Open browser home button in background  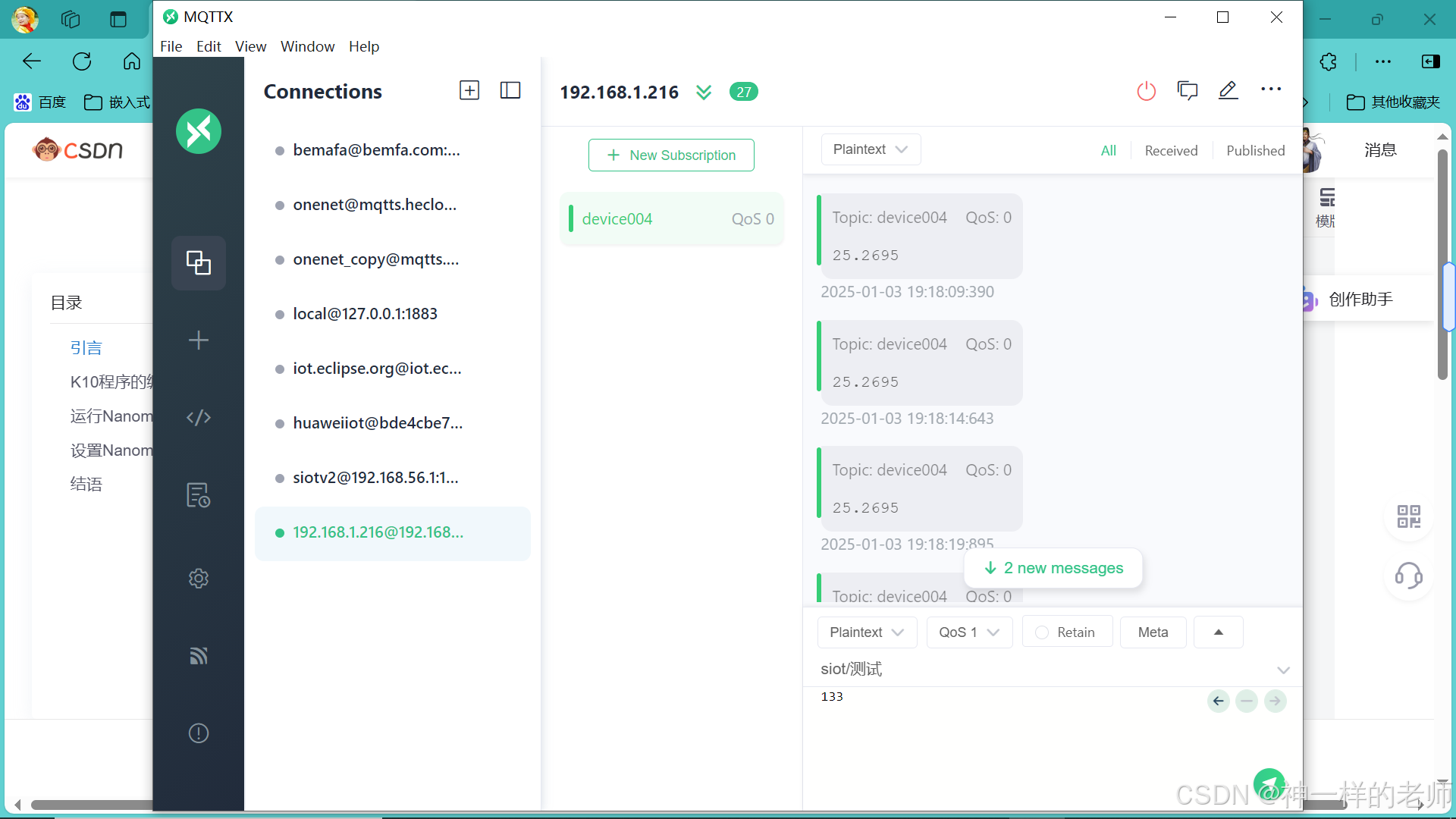132,61
